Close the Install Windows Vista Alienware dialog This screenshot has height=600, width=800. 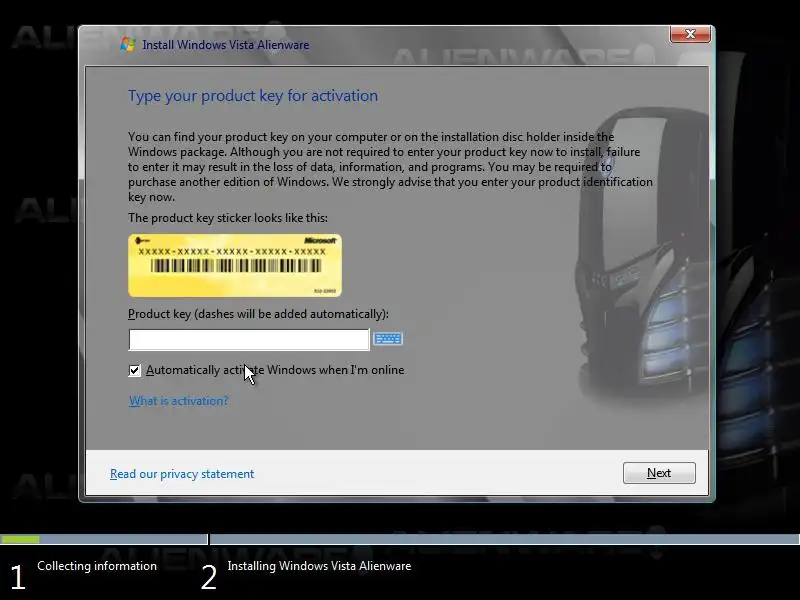690,34
